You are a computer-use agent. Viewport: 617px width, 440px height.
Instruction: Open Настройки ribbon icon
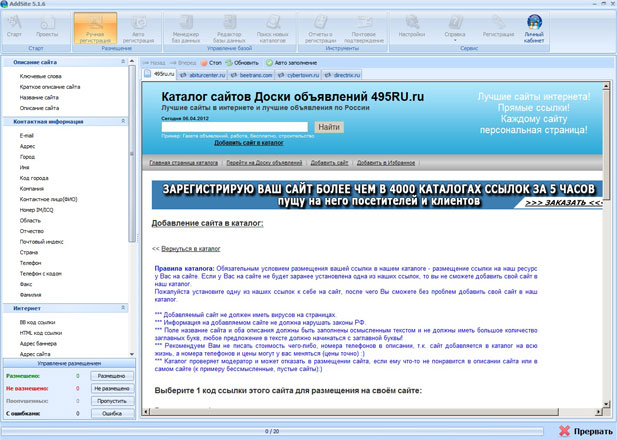[412, 27]
